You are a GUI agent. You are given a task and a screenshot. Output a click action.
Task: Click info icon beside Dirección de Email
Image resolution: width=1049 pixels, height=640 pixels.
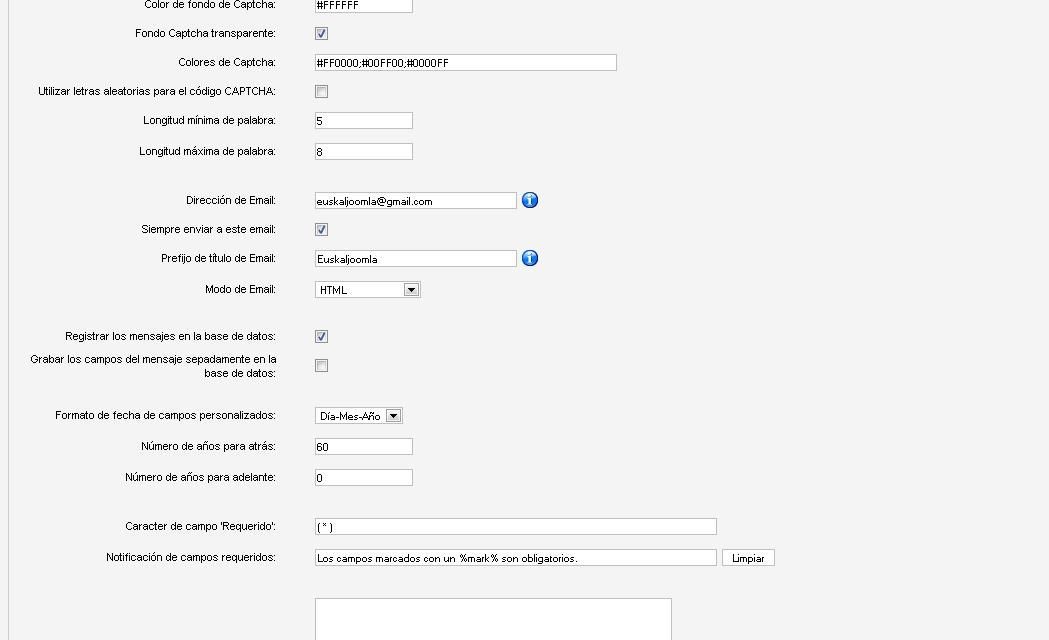(530, 200)
